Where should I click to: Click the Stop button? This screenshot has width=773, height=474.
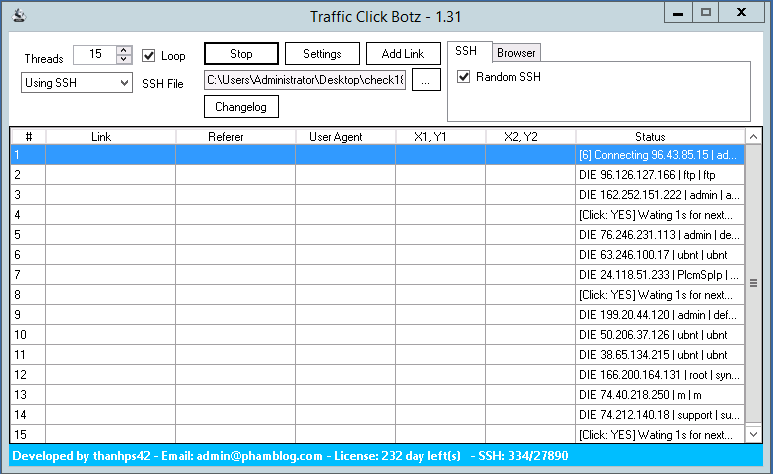click(241, 54)
